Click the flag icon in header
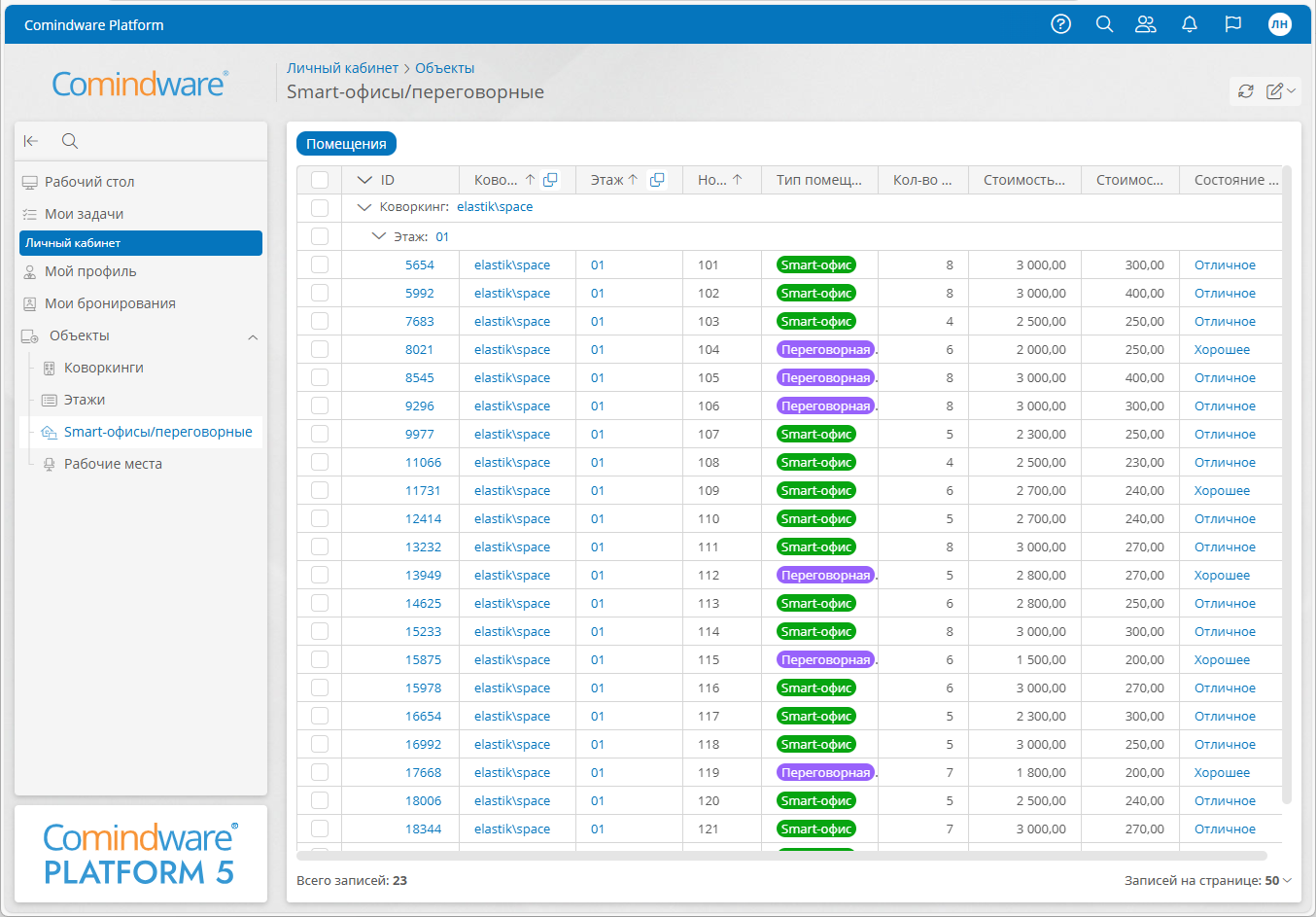This screenshot has width=1316, height=917. click(x=1233, y=24)
